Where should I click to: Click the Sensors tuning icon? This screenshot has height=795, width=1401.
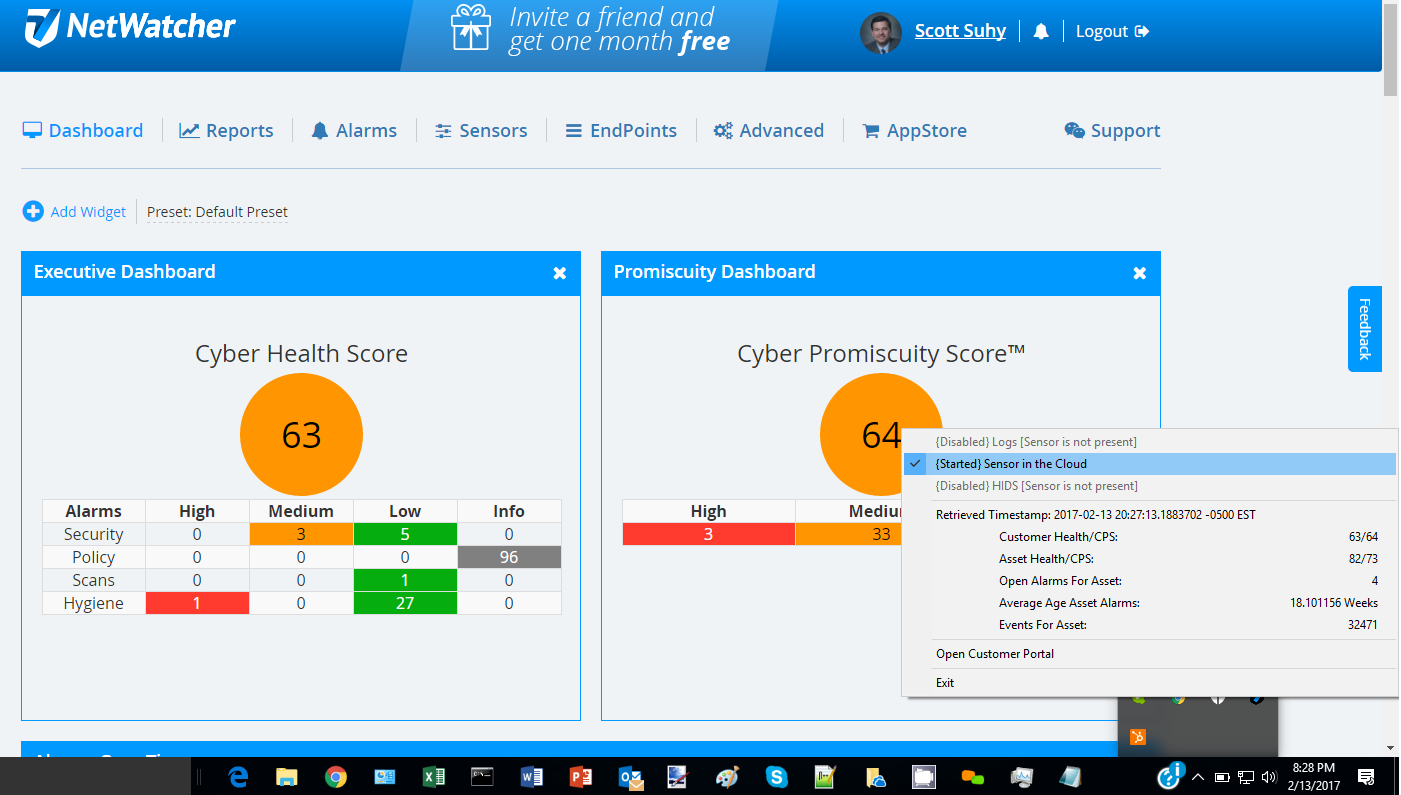point(442,130)
